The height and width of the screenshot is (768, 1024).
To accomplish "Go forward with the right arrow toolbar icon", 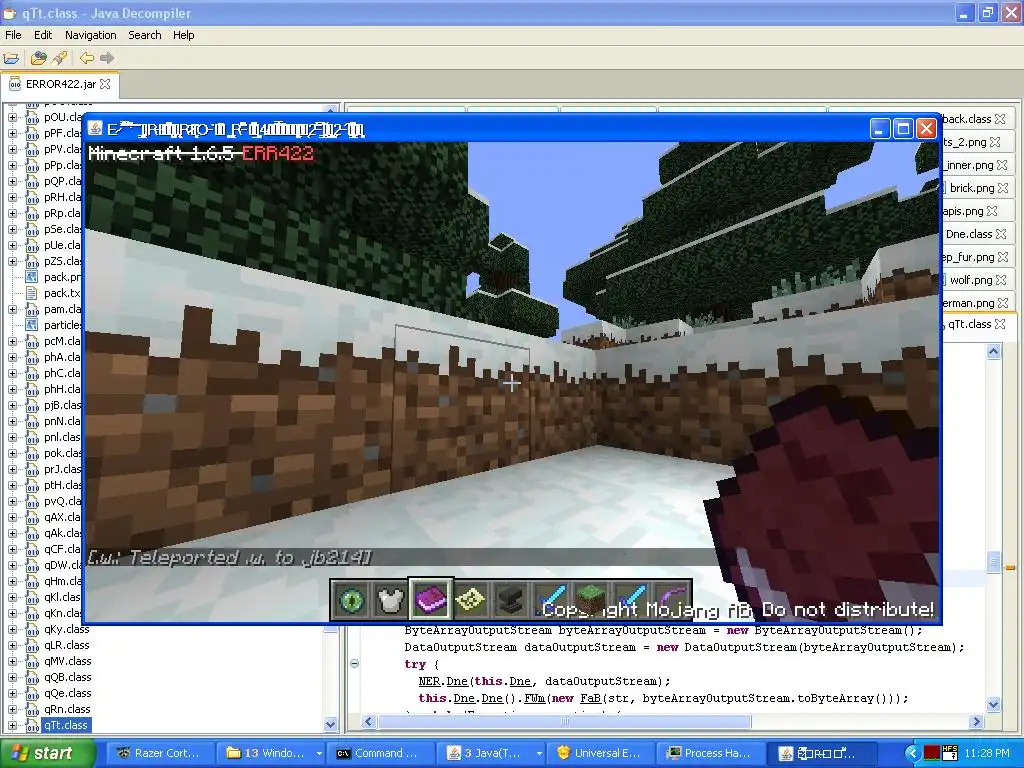I will click(x=107, y=58).
